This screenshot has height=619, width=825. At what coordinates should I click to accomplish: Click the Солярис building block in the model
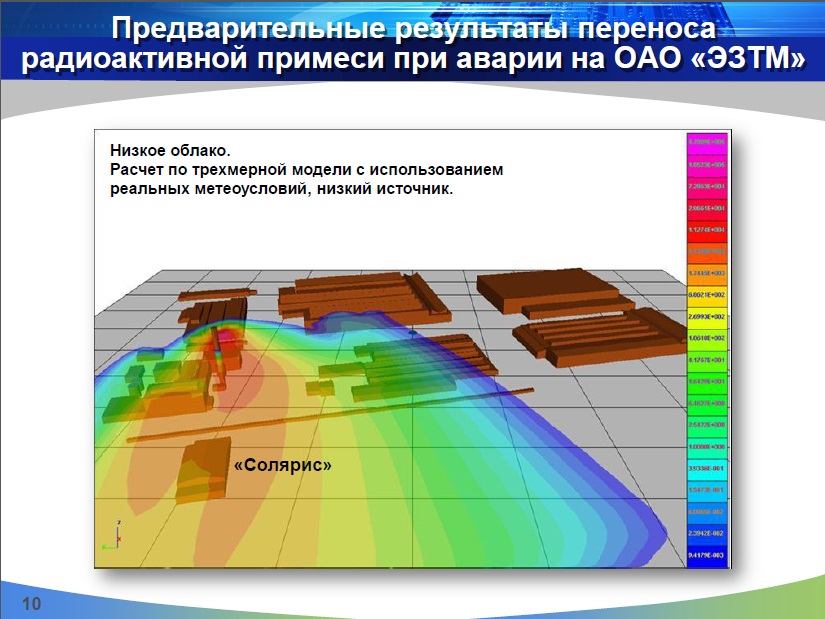tap(203, 470)
